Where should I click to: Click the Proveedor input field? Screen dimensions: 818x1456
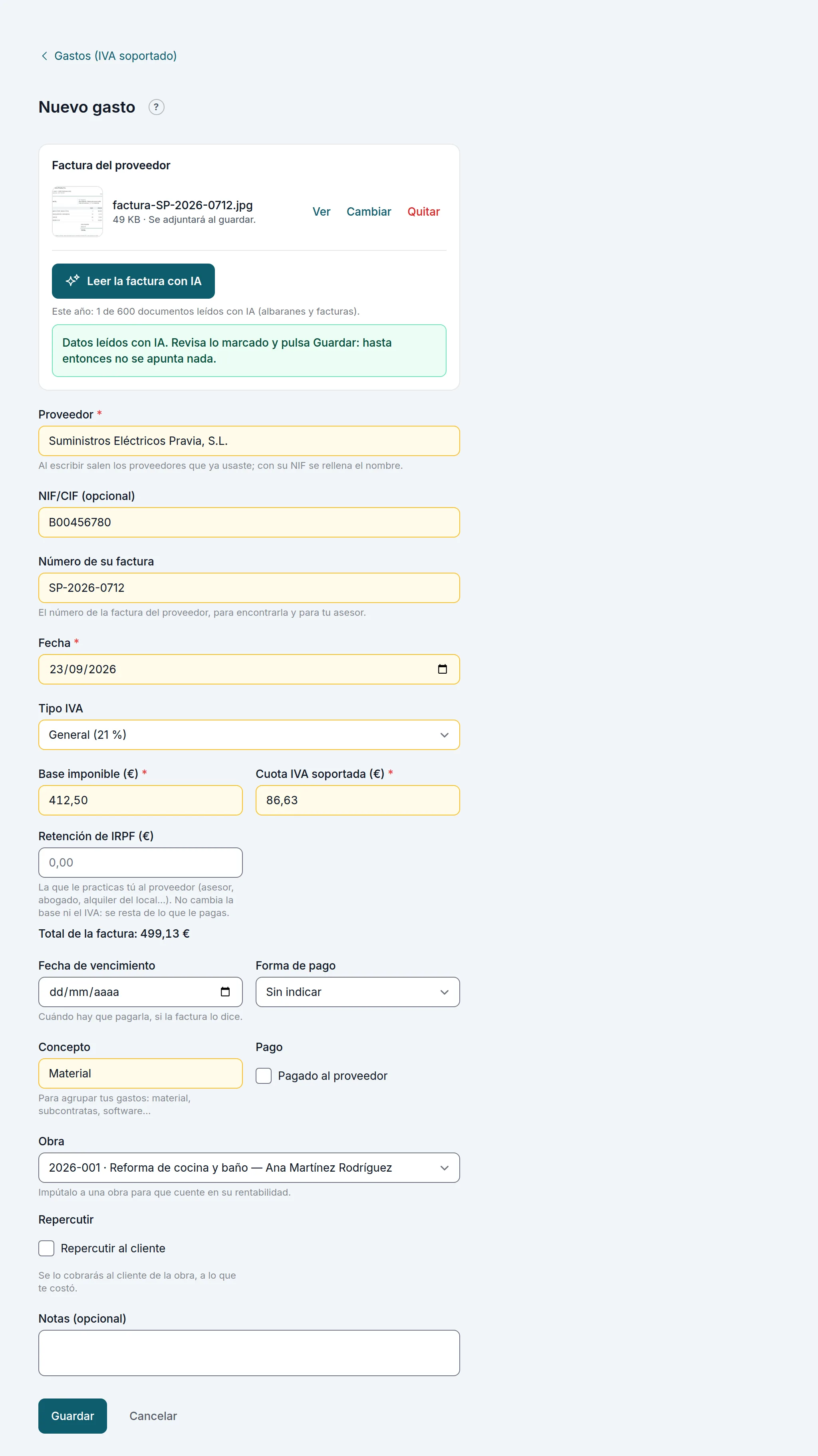click(x=249, y=441)
